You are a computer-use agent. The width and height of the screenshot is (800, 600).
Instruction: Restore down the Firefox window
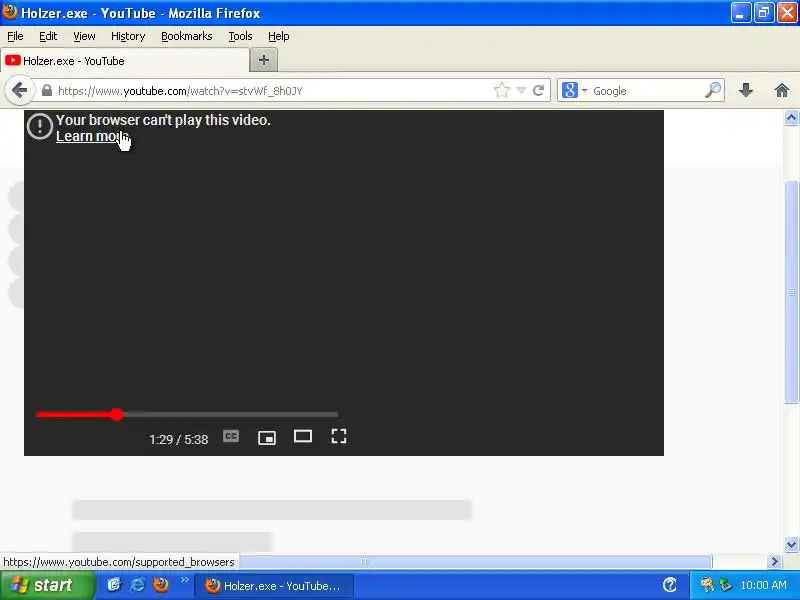[764, 13]
